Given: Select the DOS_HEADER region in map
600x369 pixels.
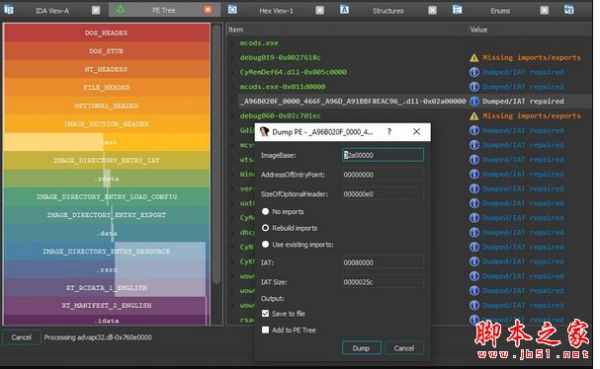Looking at the screenshot, I should 106,33.
